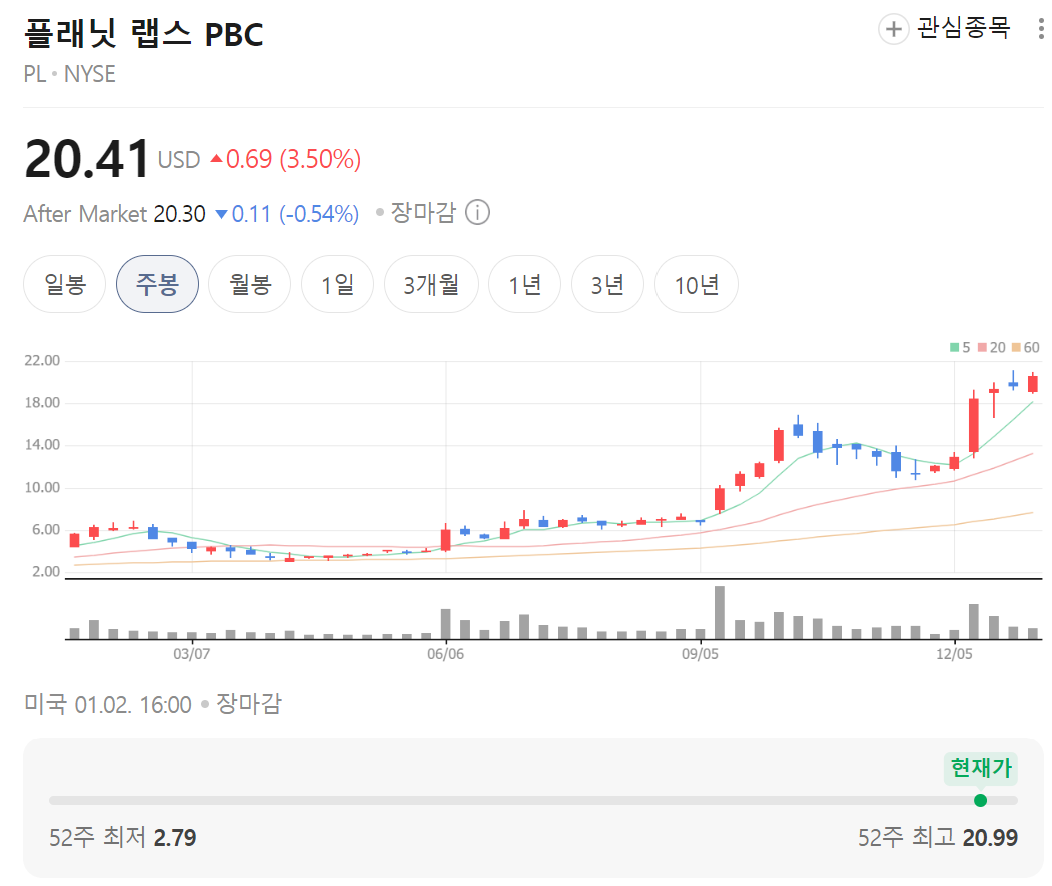
Task: Click the 관심종목 watchlist label
Action: 963,28
